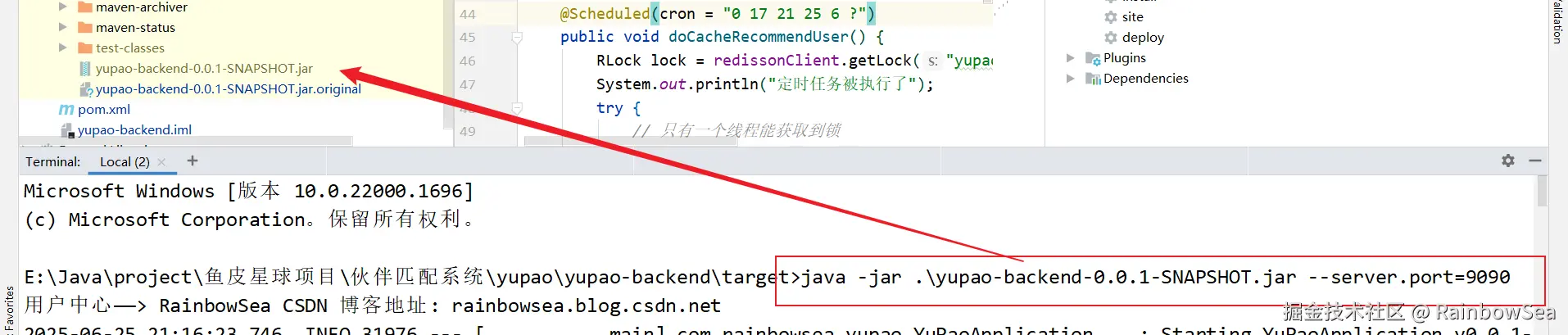Expand the Dependencies node in Maven panel
This screenshot has height=335, width=1568.
pyautogui.click(x=1070, y=78)
